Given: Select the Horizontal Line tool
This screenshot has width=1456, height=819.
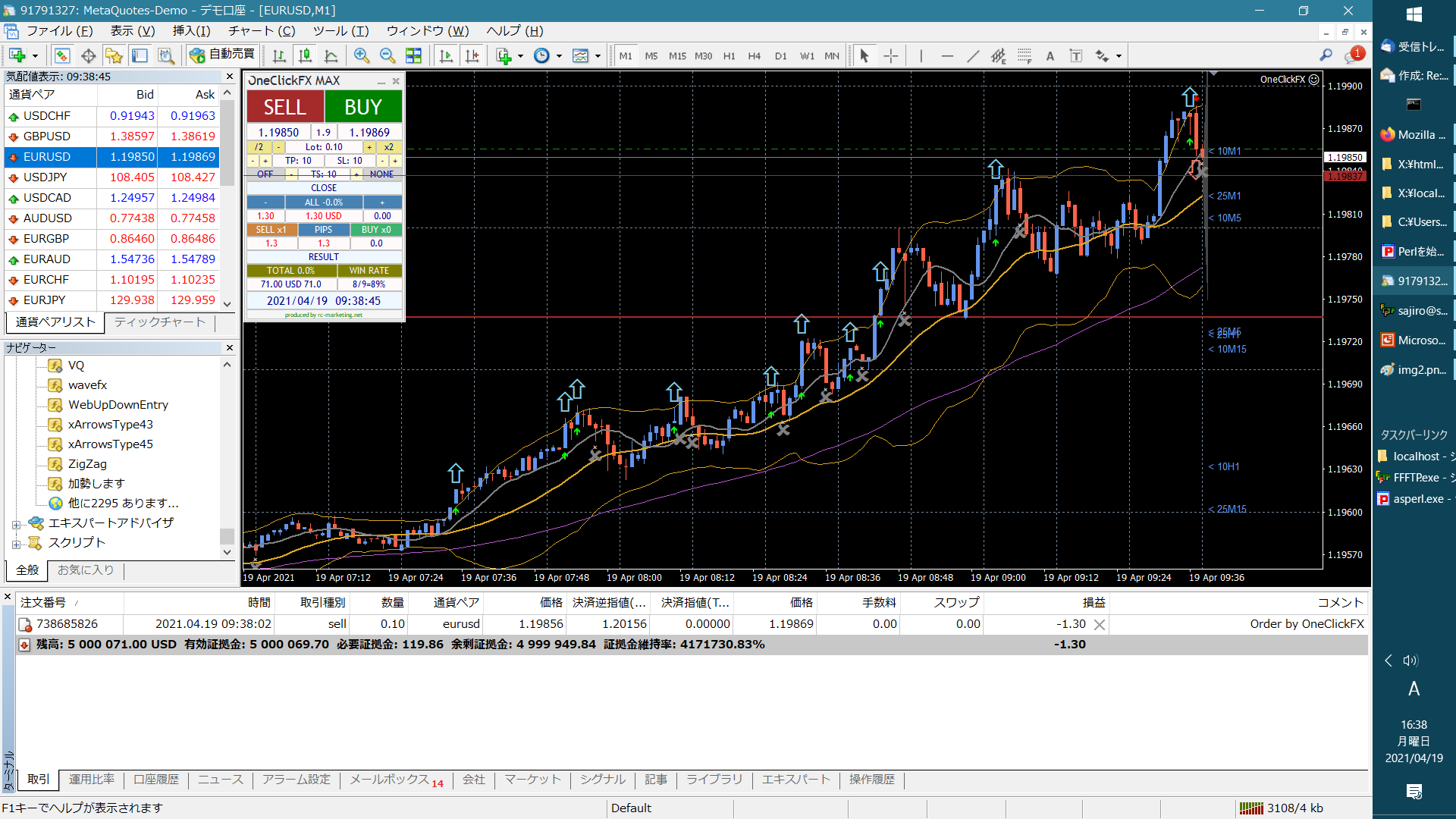Looking at the screenshot, I should coord(946,55).
